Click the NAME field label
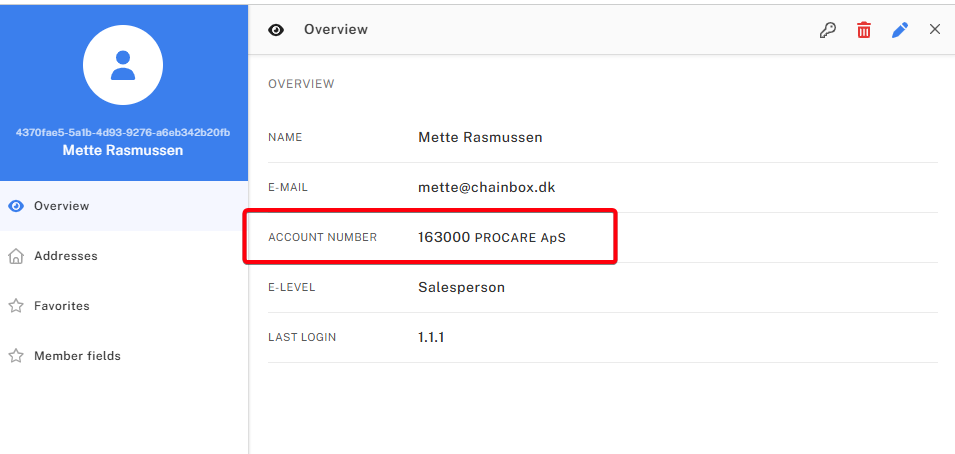955x454 pixels. coord(285,138)
